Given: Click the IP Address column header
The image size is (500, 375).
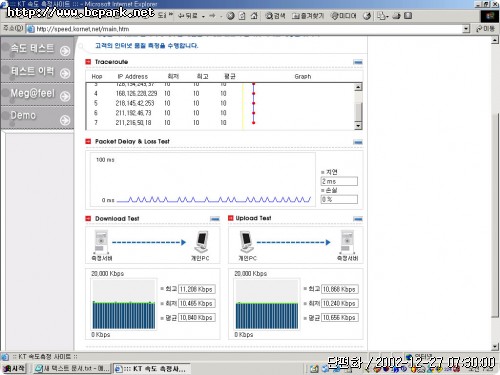Looking at the screenshot, I should point(132,76).
